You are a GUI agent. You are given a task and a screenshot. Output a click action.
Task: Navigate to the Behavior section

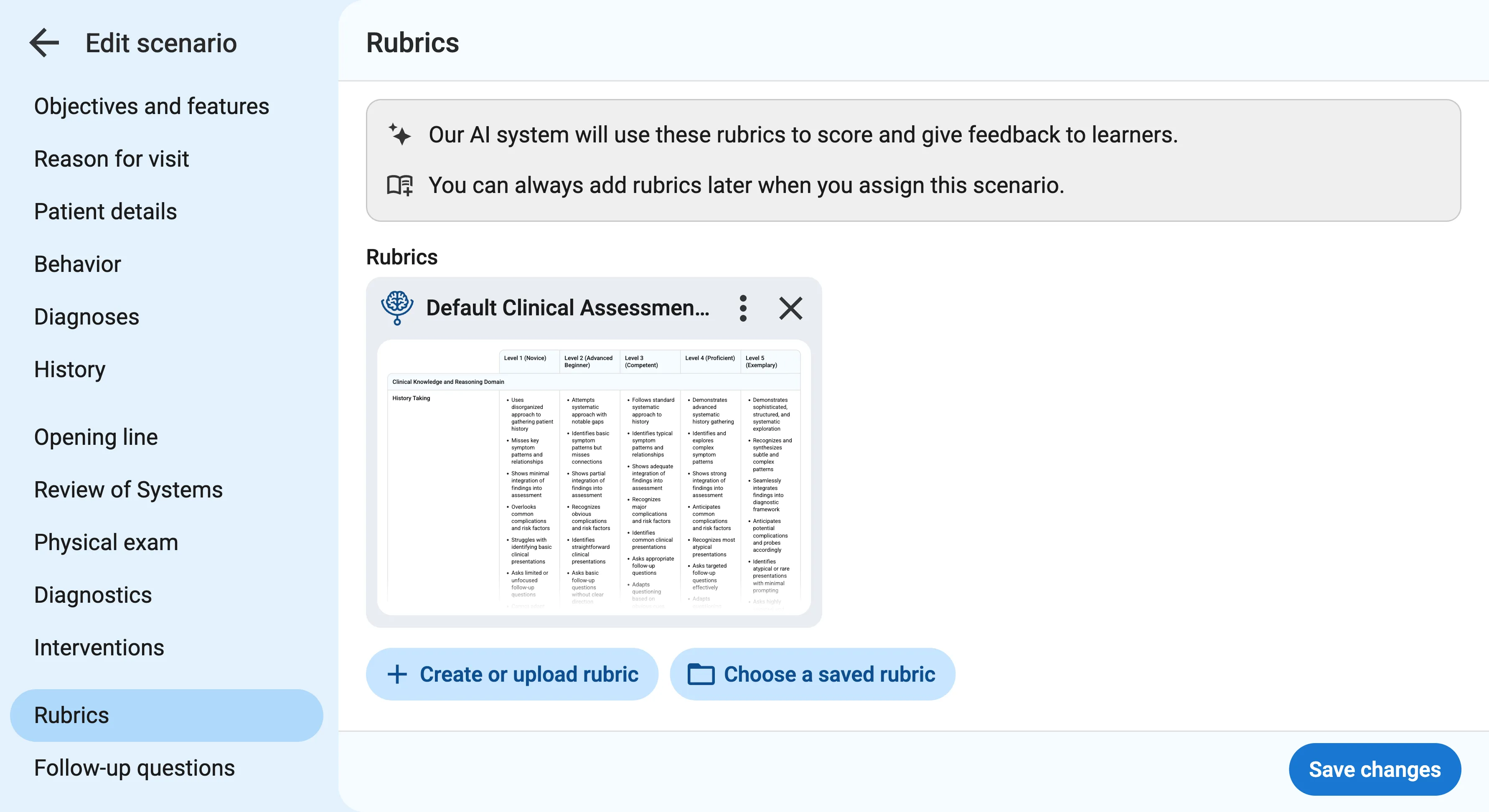77,264
